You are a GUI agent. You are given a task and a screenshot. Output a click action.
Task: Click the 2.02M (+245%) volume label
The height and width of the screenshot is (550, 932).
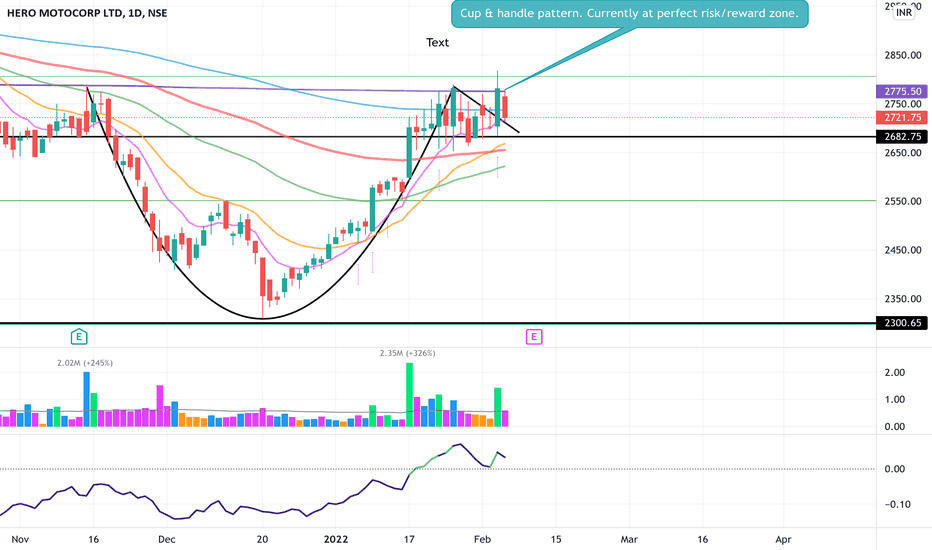[85, 363]
